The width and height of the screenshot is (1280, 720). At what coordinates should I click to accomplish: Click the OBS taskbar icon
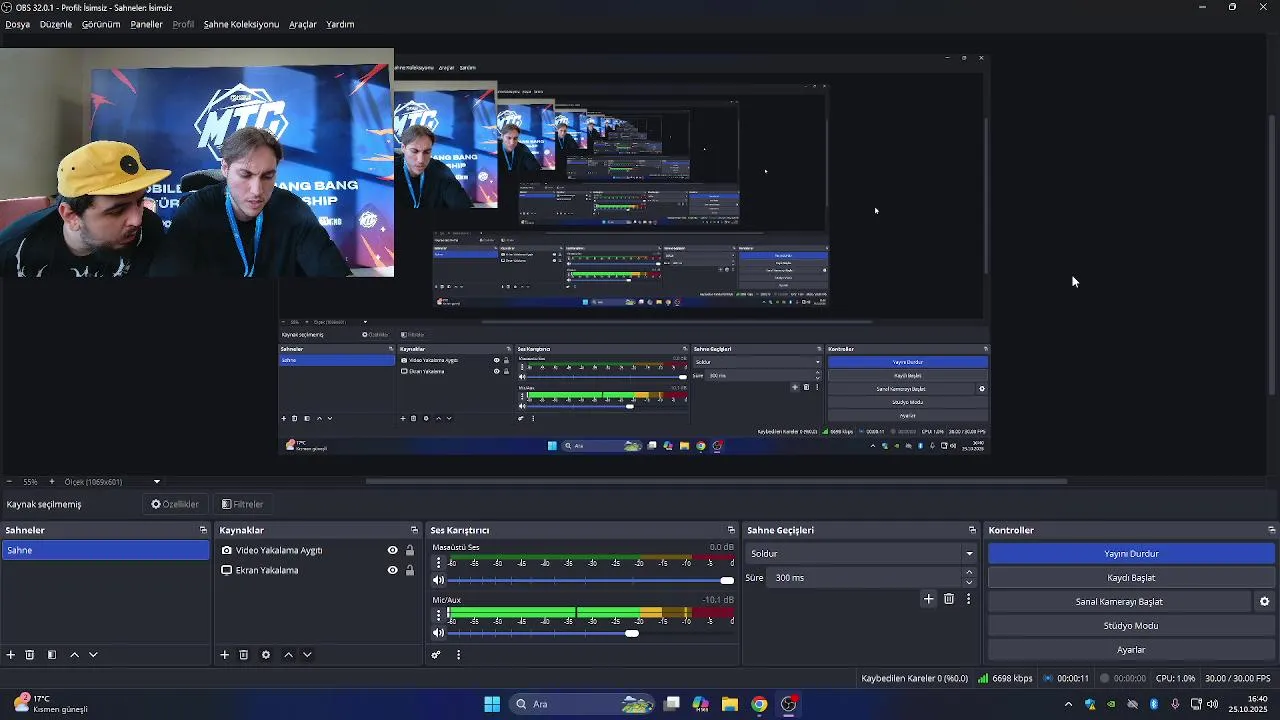(788, 704)
